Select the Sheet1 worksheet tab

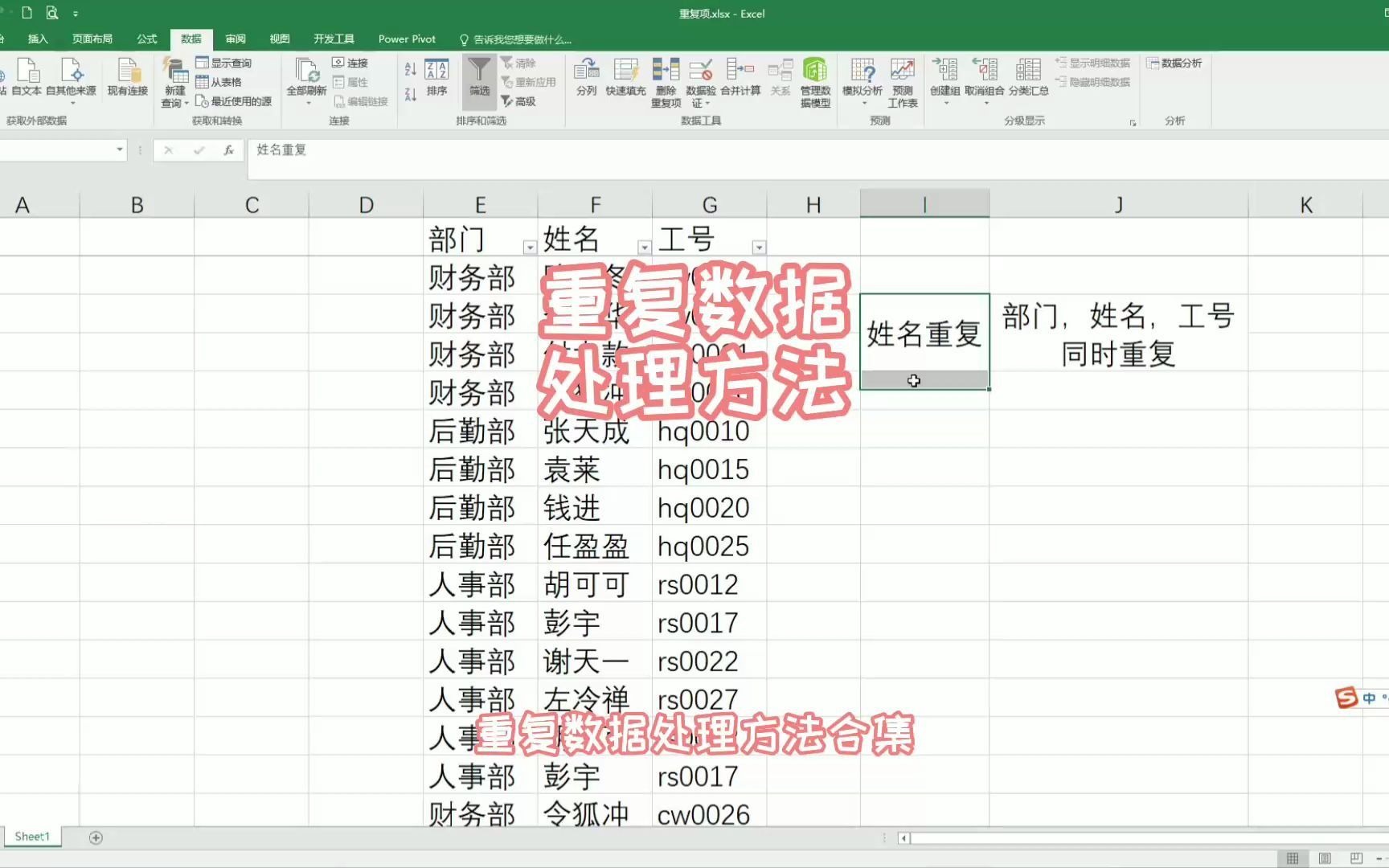click(32, 836)
